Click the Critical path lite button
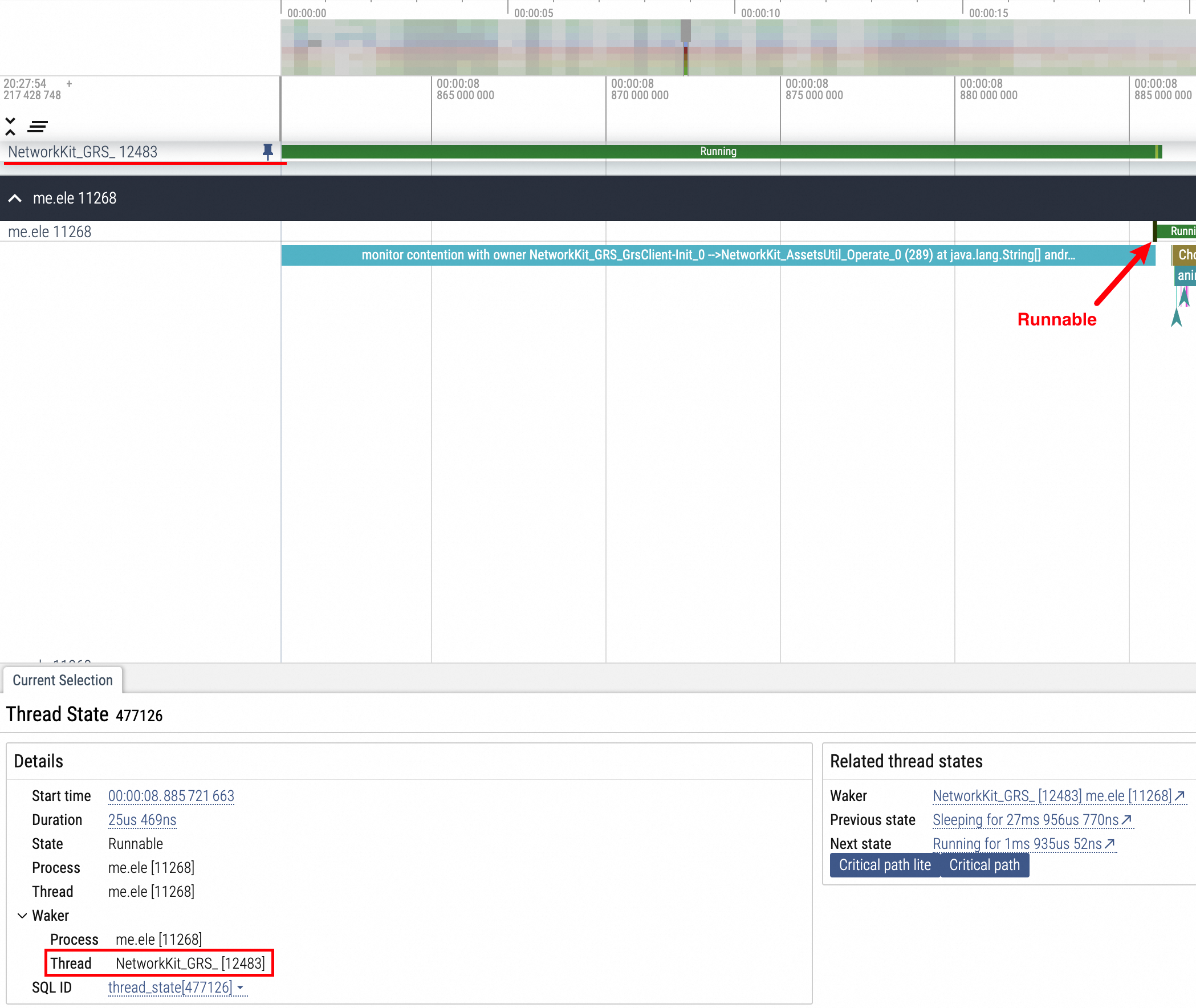 click(x=884, y=865)
